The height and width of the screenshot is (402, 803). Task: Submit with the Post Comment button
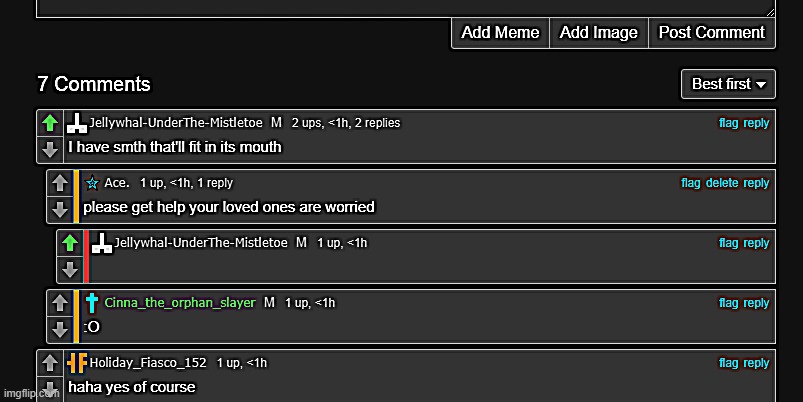pos(711,33)
